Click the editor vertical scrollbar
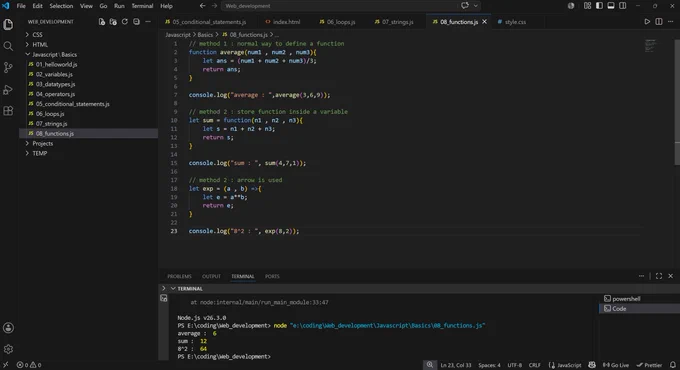Image resolution: width=680 pixels, height=370 pixels. (x=677, y=102)
